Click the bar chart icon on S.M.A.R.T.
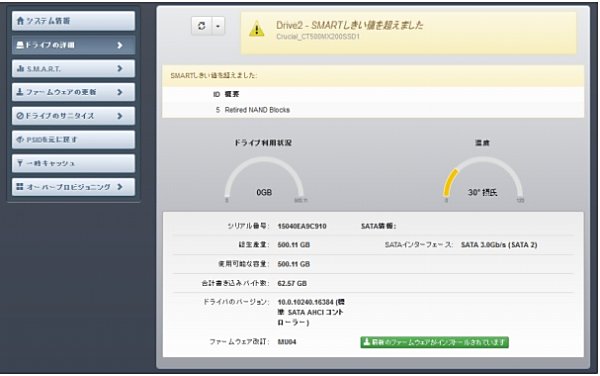Image resolution: width=600 pixels, height=376 pixels. tap(20, 69)
